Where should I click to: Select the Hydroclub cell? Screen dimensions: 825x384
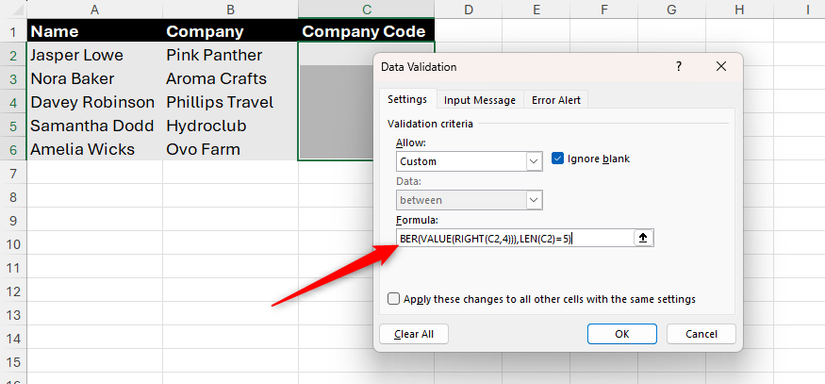pos(230,126)
